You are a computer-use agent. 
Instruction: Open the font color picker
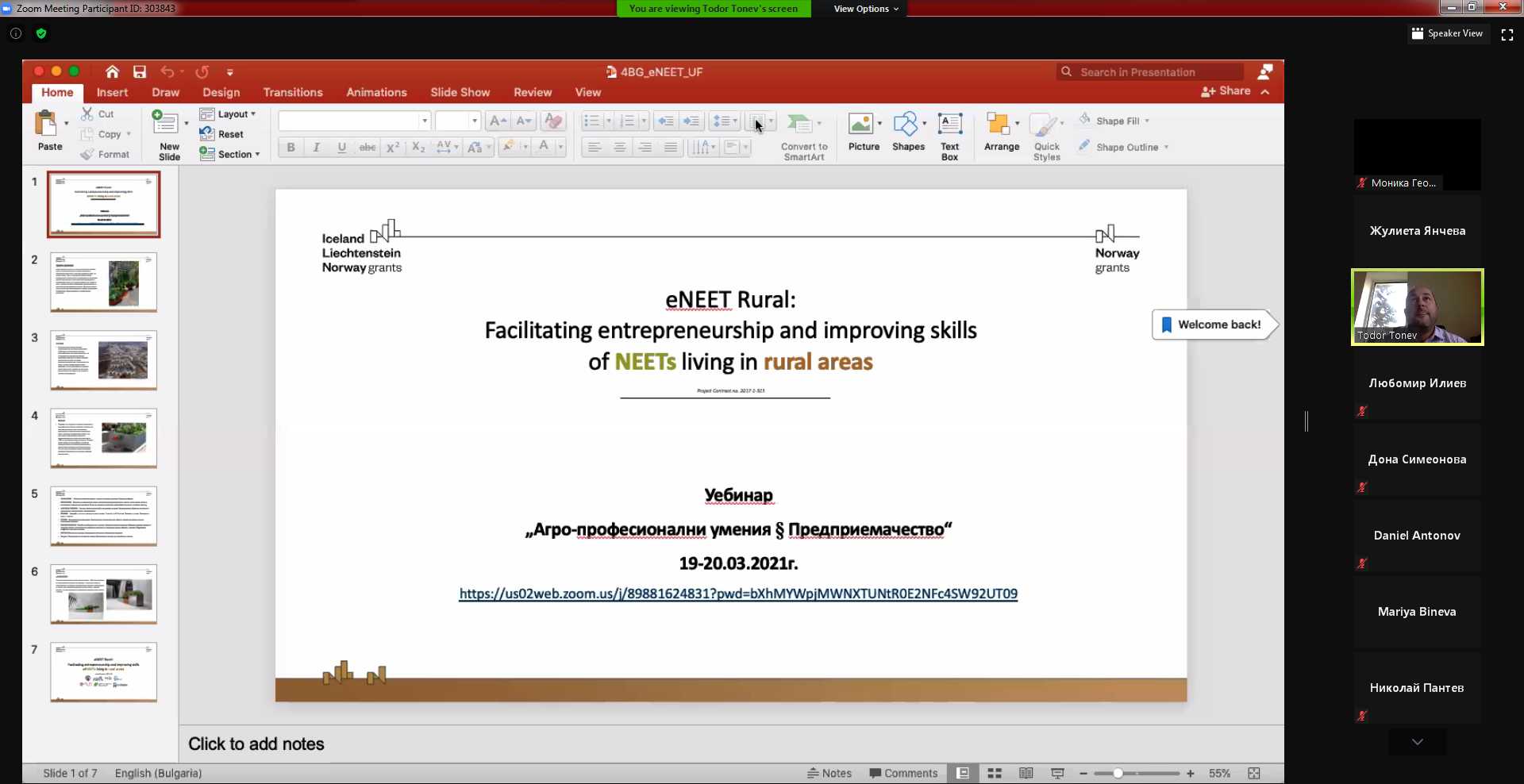[x=544, y=147]
